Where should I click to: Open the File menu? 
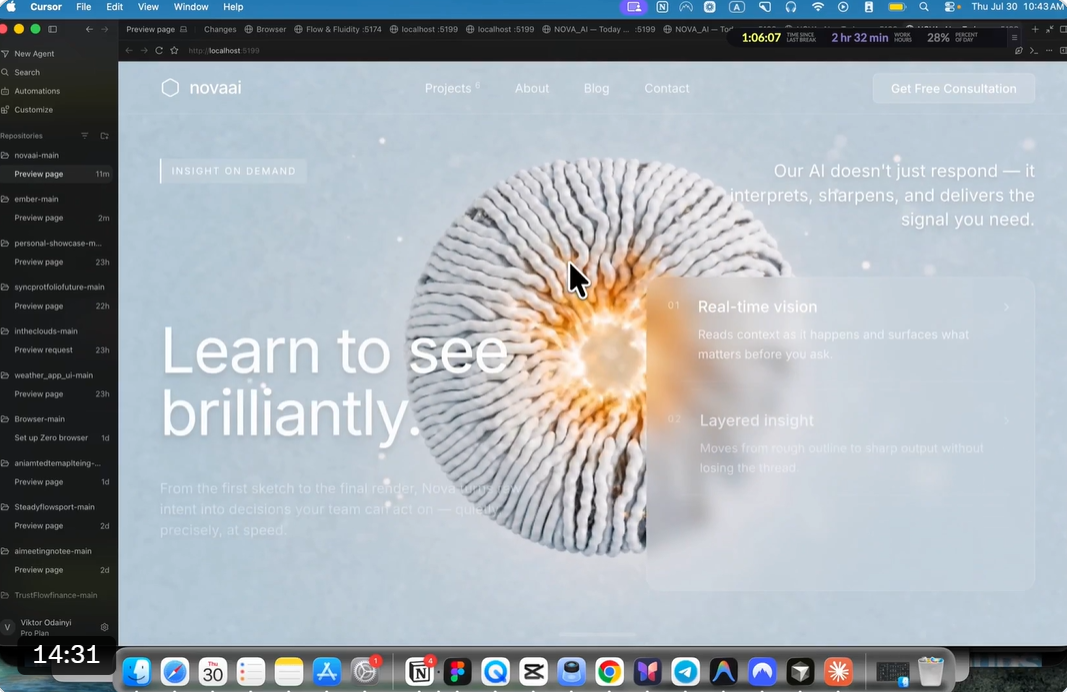click(84, 7)
